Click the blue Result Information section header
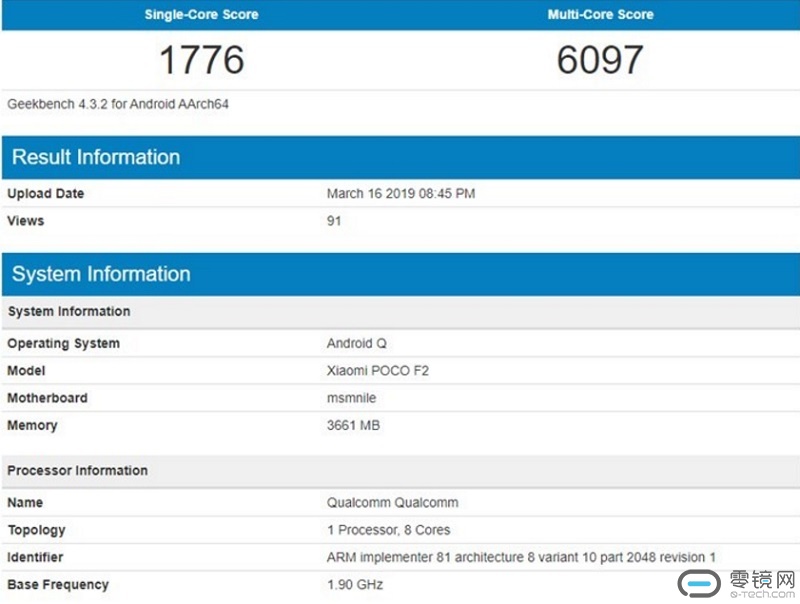The width and height of the screenshot is (800, 604). 96,157
